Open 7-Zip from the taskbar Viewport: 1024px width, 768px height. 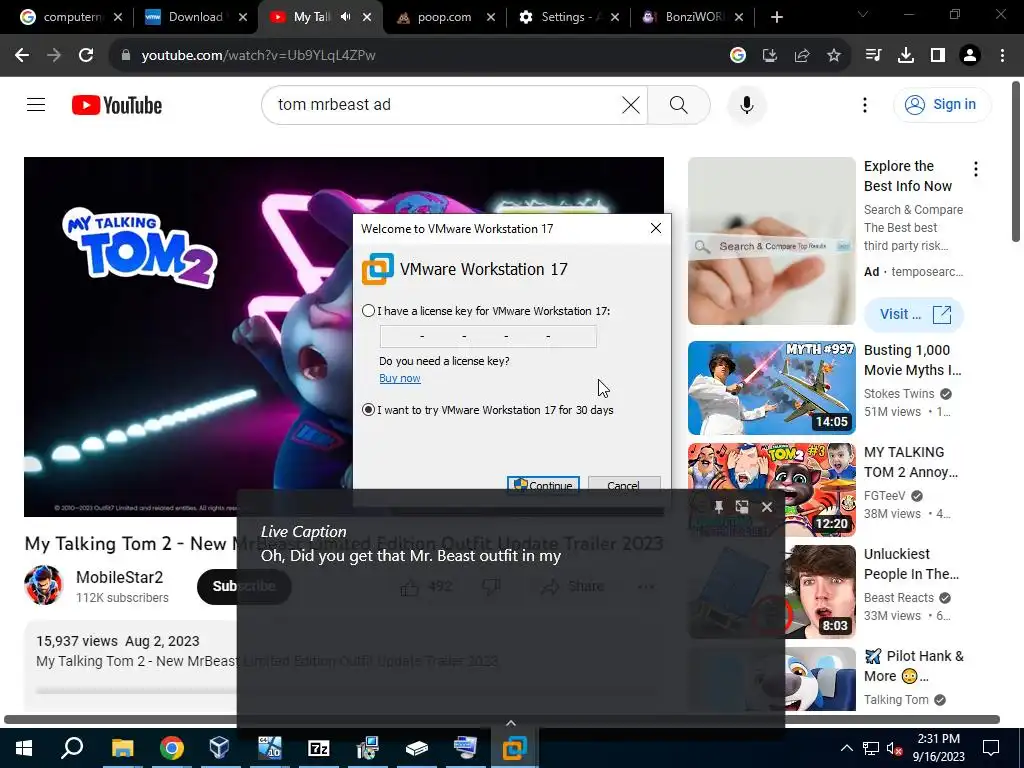[x=318, y=748]
